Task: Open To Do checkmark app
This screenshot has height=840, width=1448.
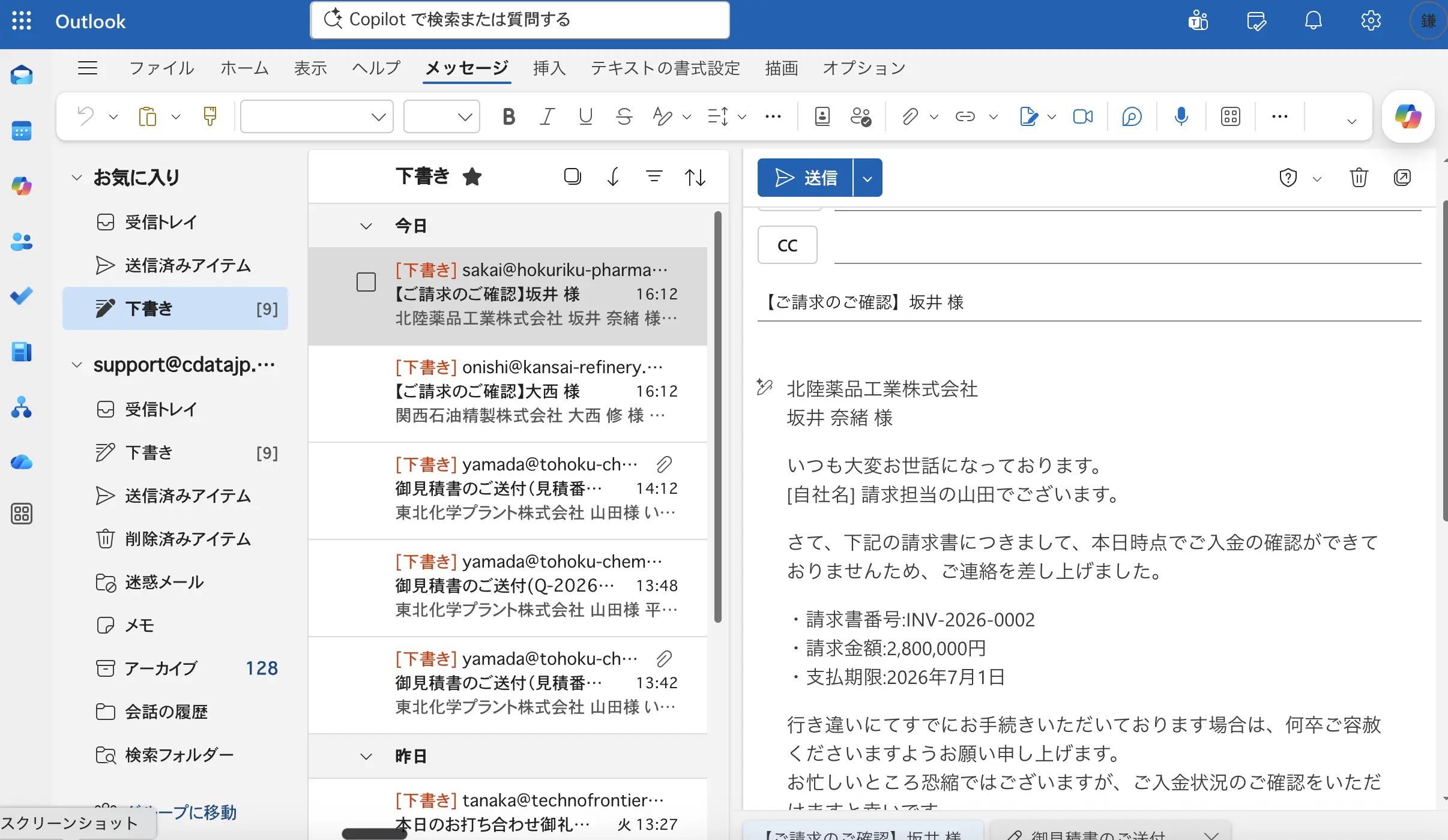Action: click(22, 296)
